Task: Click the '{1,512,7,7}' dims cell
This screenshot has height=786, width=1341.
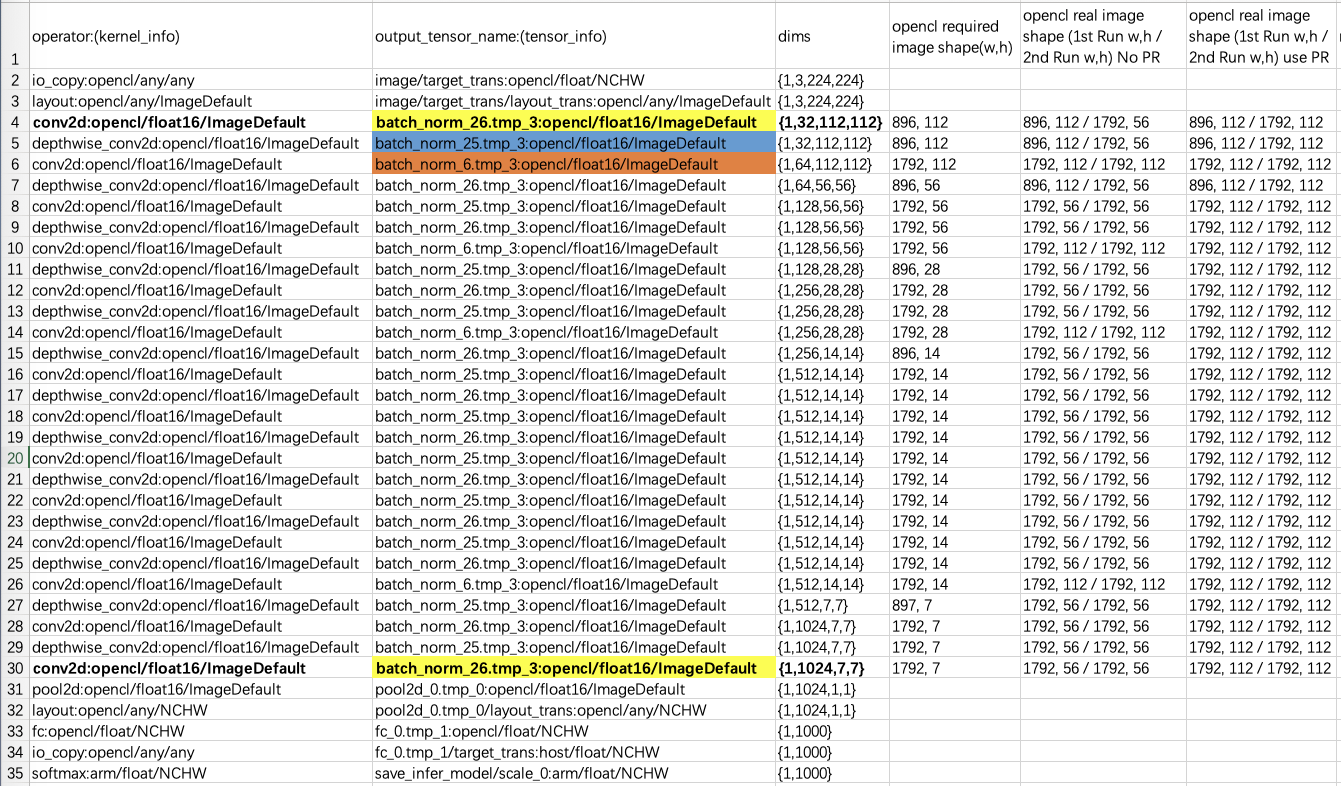Action: pyautogui.click(x=832, y=605)
